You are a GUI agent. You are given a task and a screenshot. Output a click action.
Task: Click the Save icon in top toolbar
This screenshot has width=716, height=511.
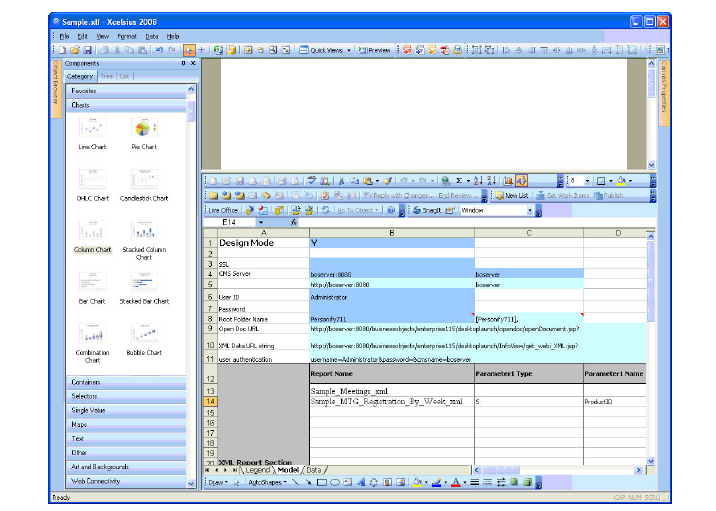coord(87,49)
